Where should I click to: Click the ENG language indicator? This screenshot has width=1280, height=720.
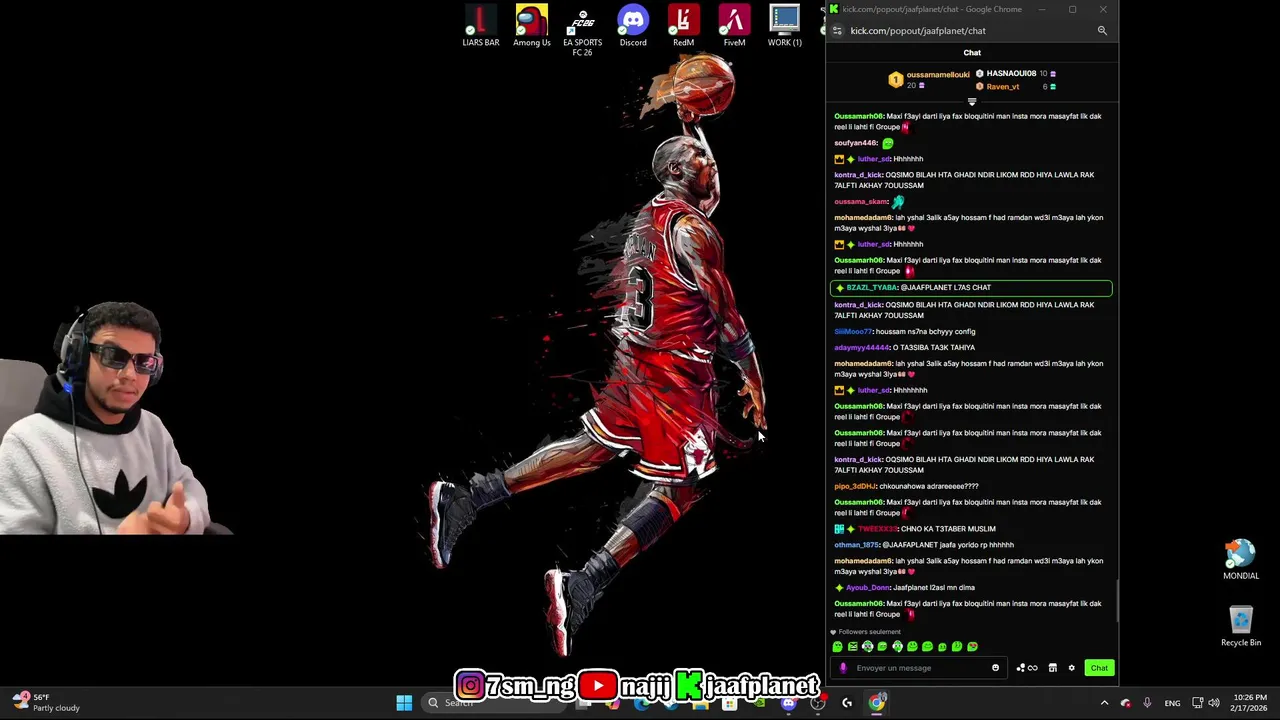(1172, 703)
